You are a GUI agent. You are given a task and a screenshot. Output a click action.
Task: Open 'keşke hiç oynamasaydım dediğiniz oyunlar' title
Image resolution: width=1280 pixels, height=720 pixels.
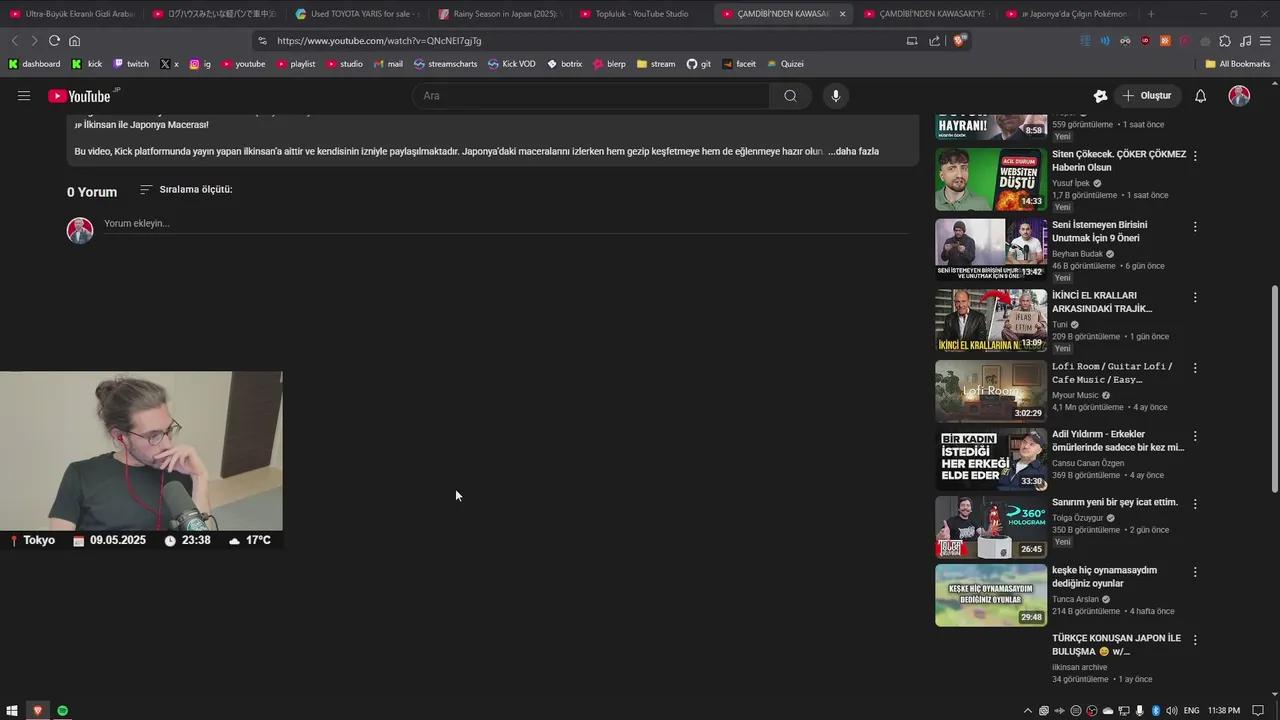[1104, 577]
